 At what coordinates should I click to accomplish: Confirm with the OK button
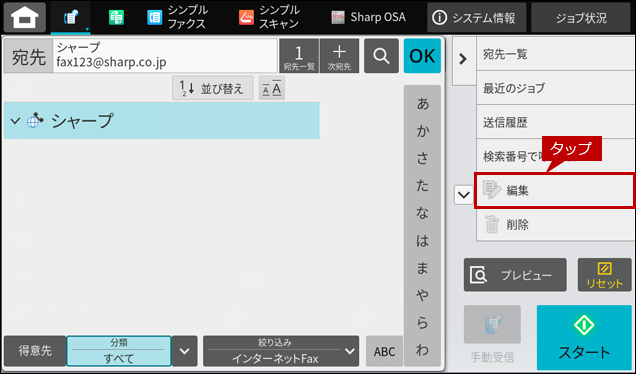[422, 56]
